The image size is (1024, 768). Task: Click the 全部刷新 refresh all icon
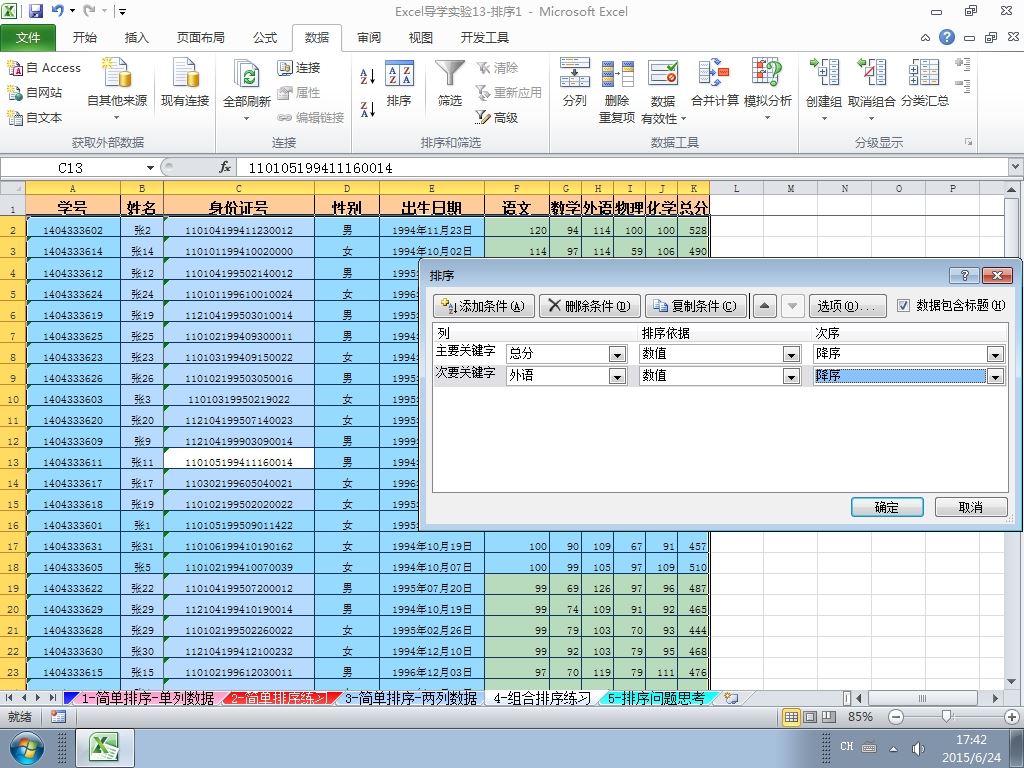(246, 75)
